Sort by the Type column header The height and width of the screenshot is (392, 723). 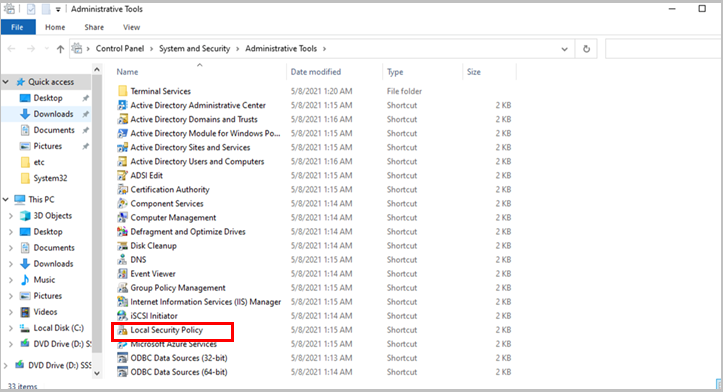[x=395, y=72]
